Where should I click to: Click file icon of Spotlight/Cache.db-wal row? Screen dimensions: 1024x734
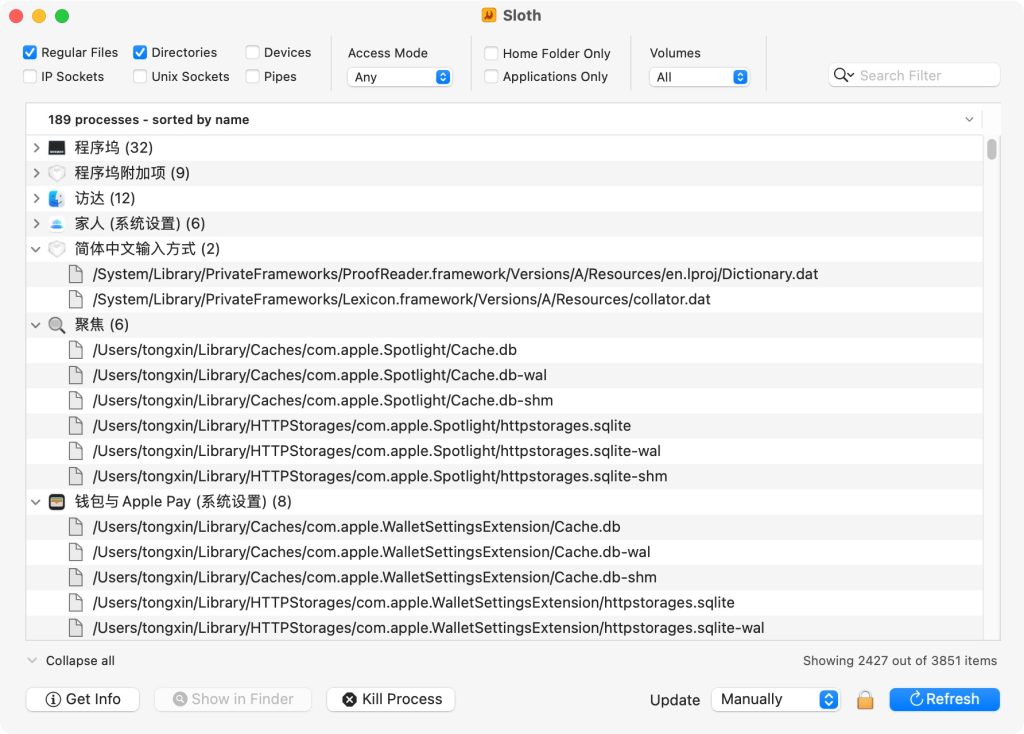[76, 375]
